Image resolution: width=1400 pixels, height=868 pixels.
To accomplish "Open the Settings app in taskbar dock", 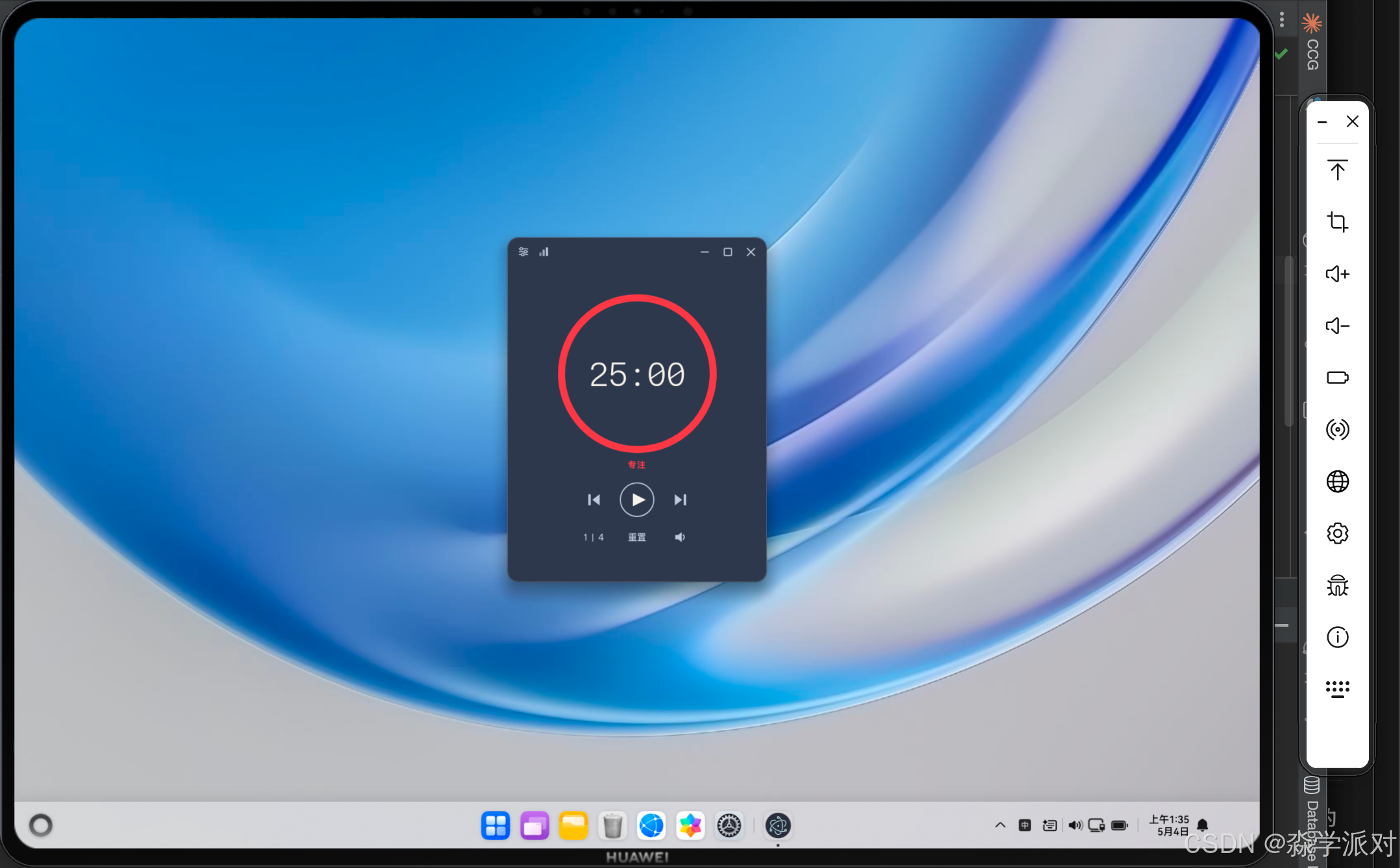I will coord(729,826).
